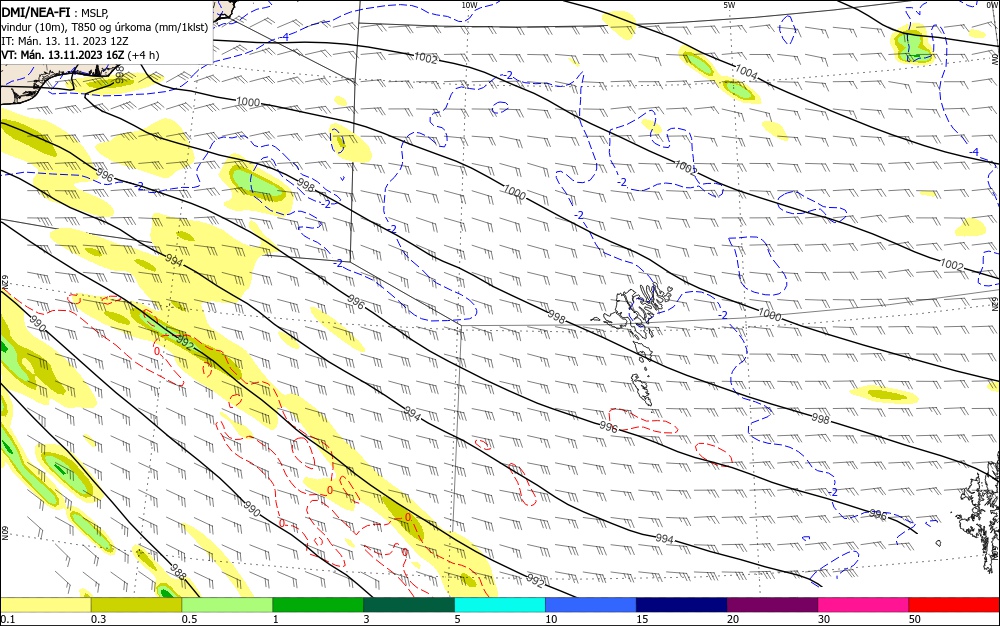
Task: Click the 5W longitude label
Action: pos(729,5)
